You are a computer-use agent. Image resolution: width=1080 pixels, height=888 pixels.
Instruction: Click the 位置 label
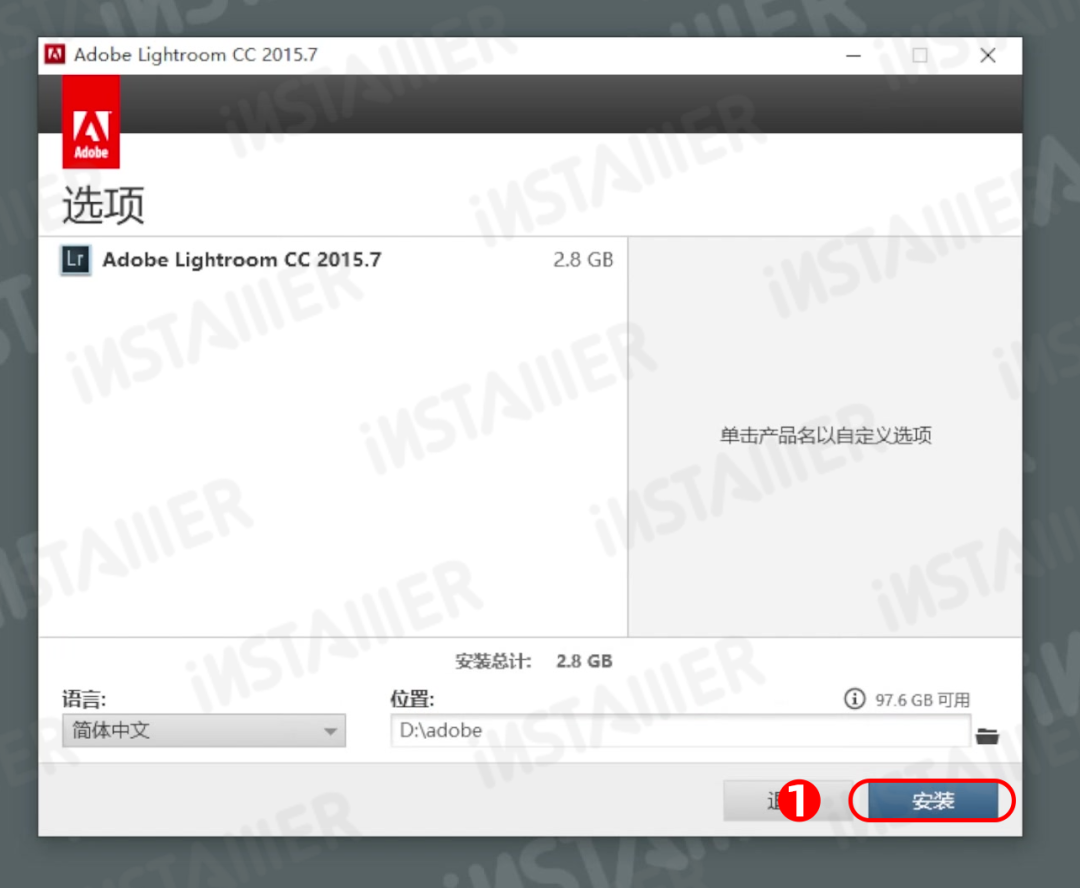click(412, 699)
